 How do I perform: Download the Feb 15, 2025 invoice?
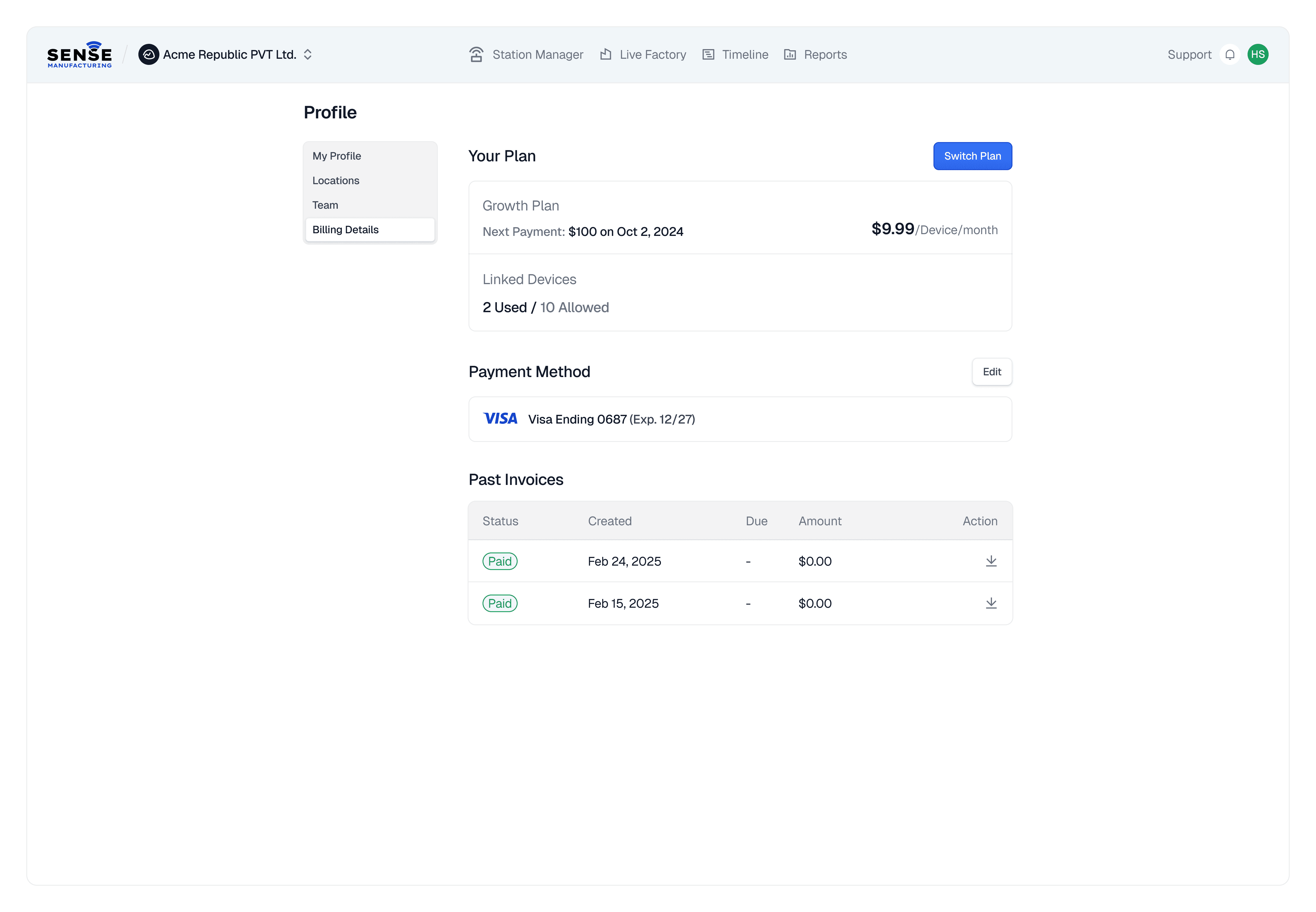click(x=991, y=603)
